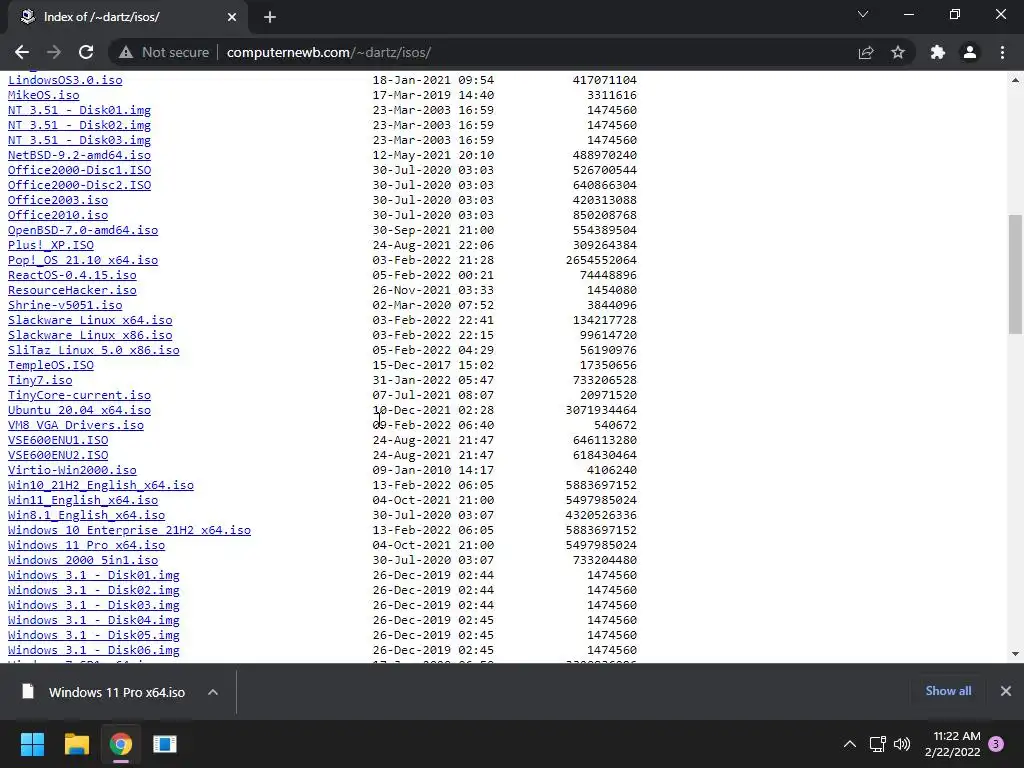Open the Plus!_XP.ISO link
The image size is (1024, 768).
[x=50, y=246]
